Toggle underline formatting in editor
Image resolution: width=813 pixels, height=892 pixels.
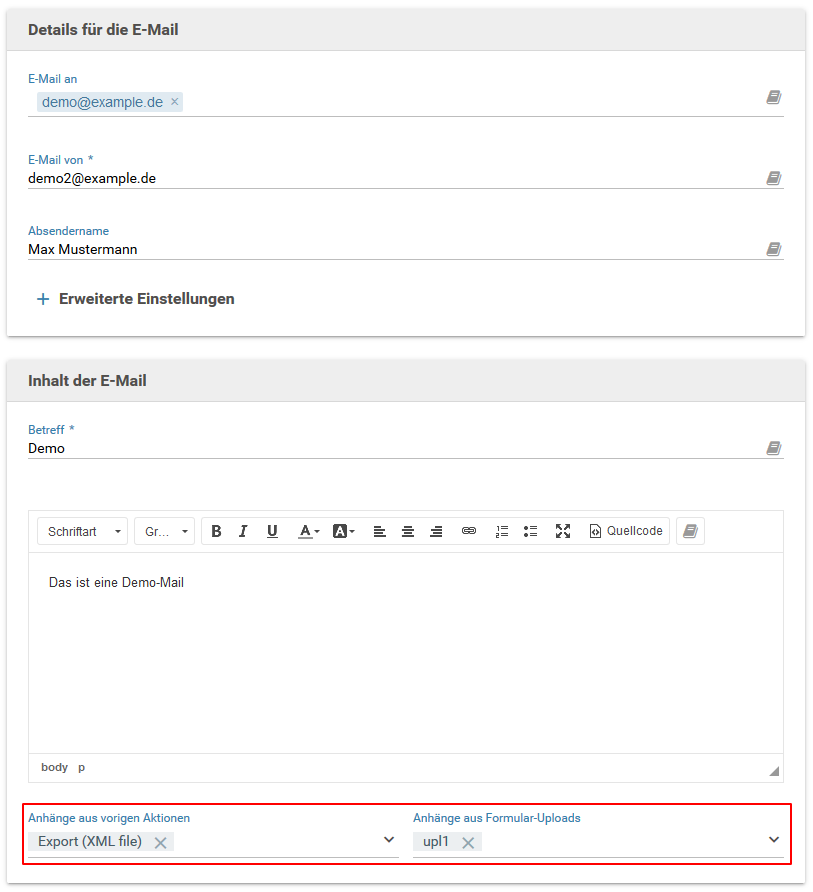click(272, 531)
